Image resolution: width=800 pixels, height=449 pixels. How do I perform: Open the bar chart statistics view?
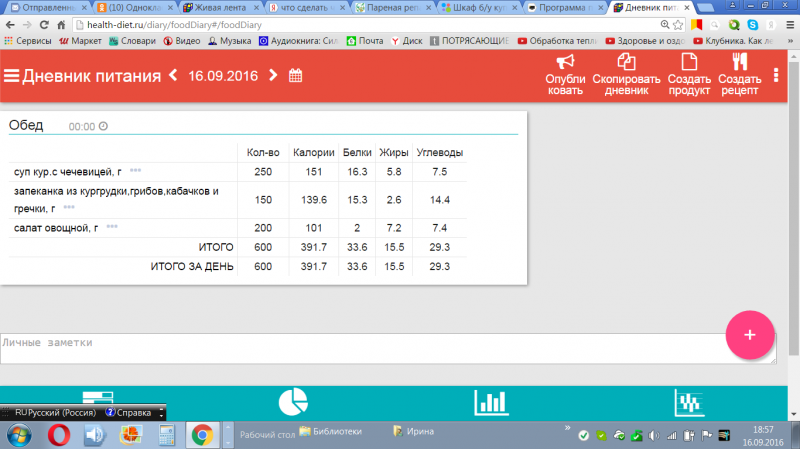point(490,402)
